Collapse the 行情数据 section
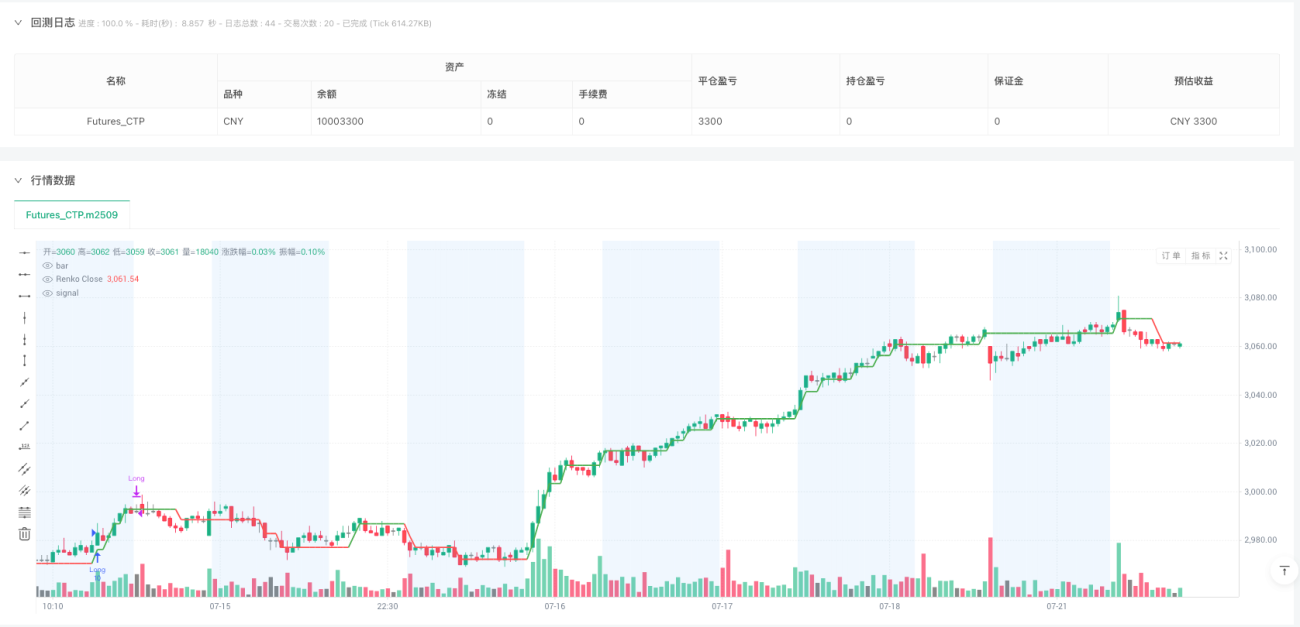 [17, 180]
